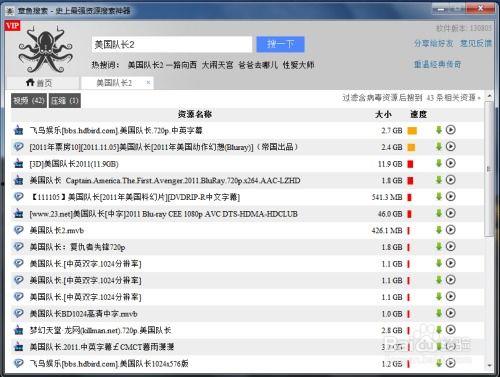Close the 美国队长2 tab

click(x=148, y=82)
